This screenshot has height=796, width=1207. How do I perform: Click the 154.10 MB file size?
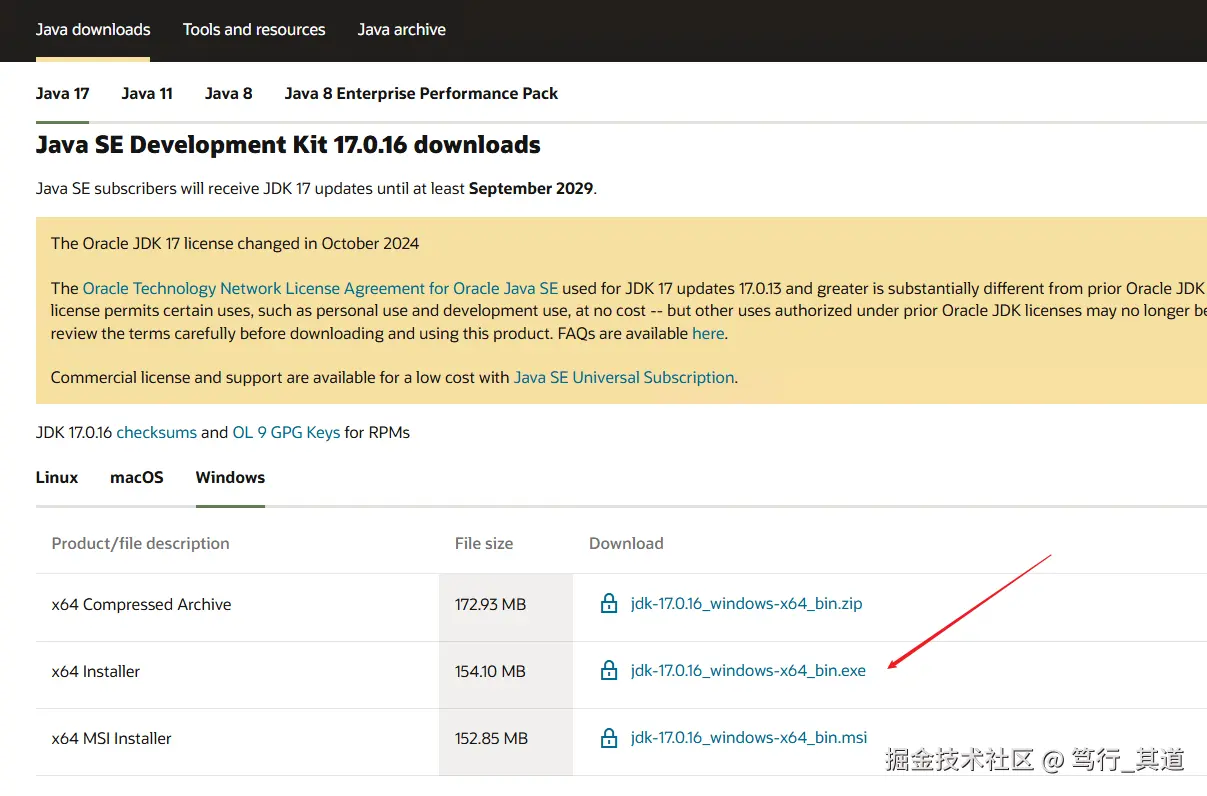(x=490, y=671)
